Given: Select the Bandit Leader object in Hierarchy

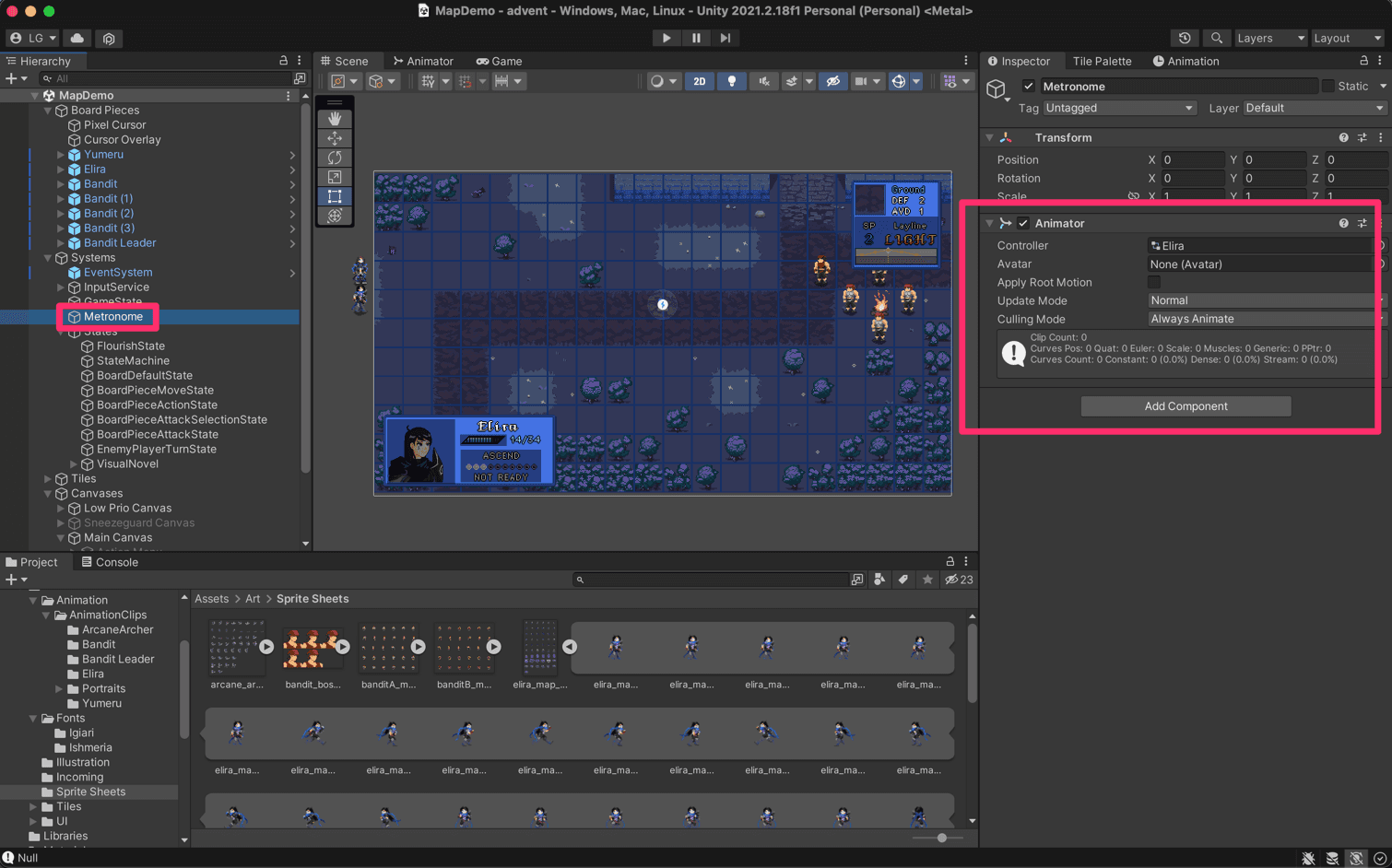Looking at the screenshot, I should pos(120,243).
